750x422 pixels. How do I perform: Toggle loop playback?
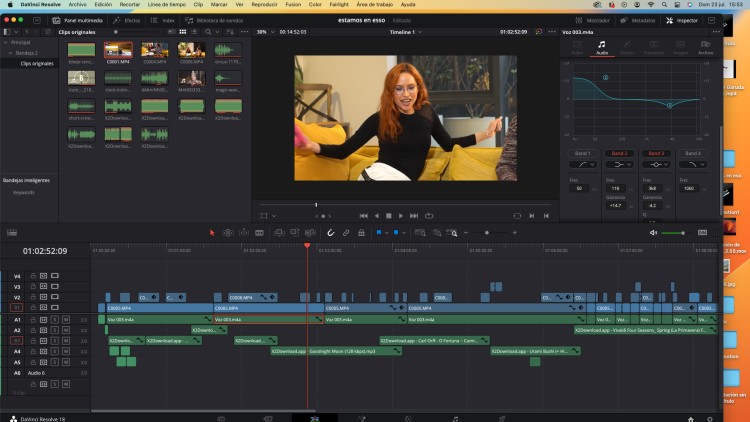[x=429, y=216]
